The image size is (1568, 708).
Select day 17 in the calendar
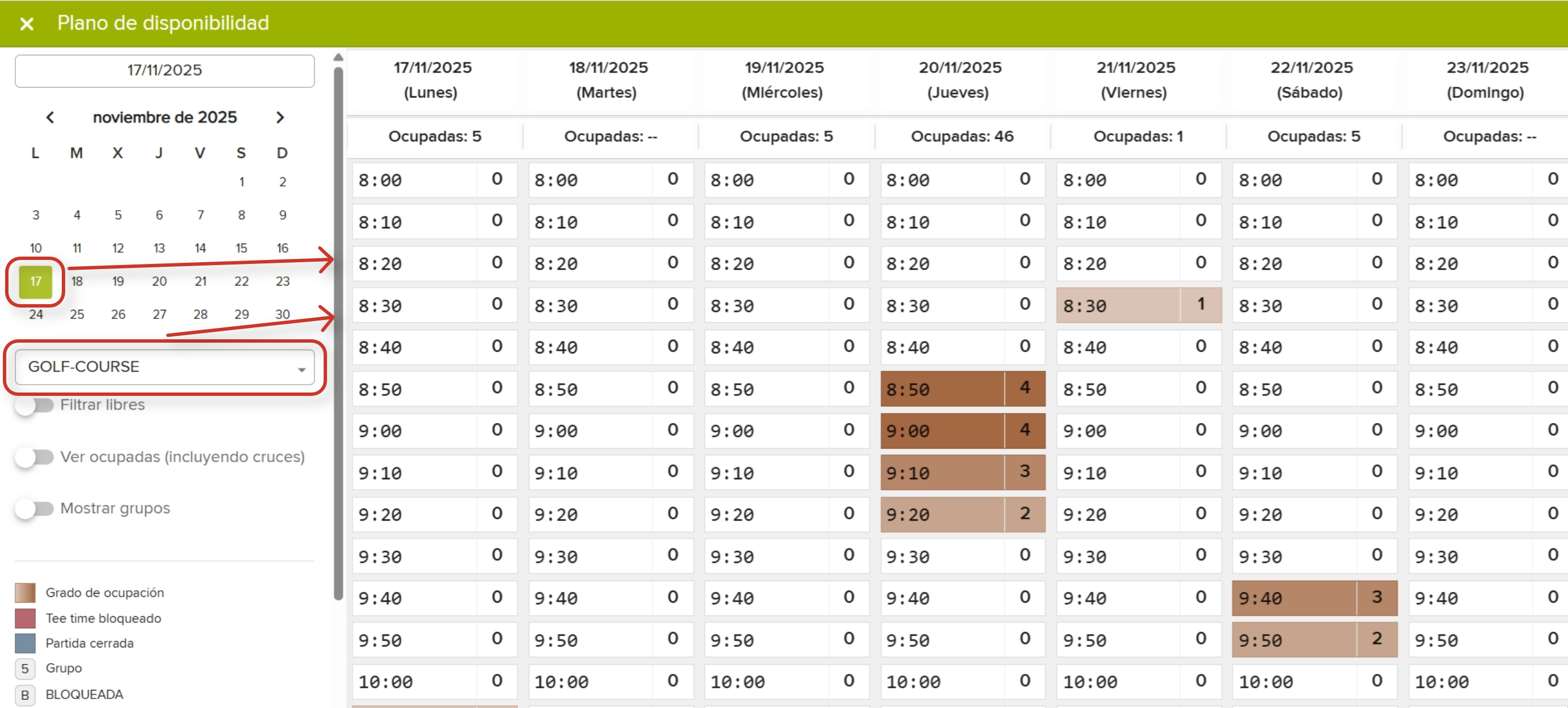point(35,281)
